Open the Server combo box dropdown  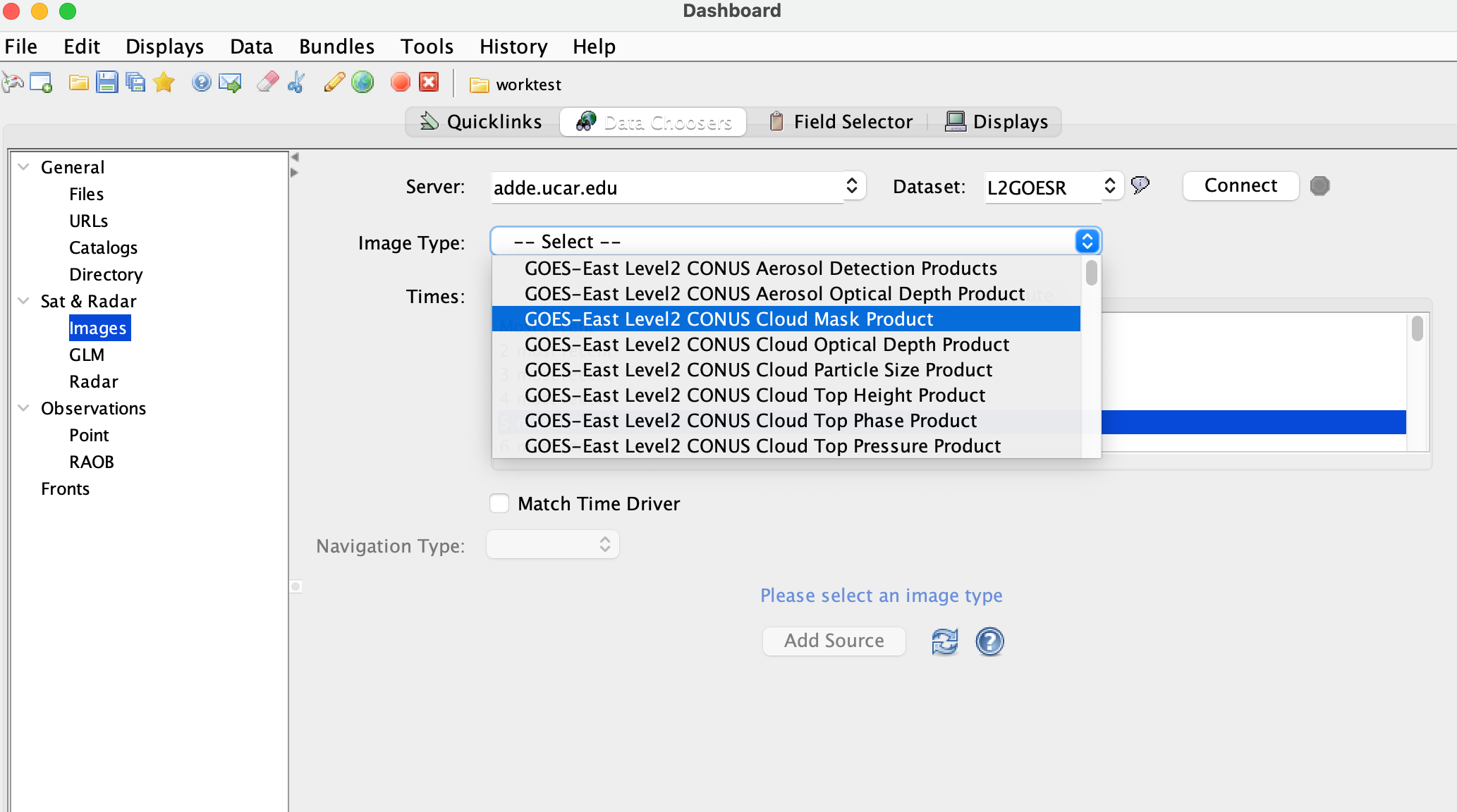[x=852, y=186]
